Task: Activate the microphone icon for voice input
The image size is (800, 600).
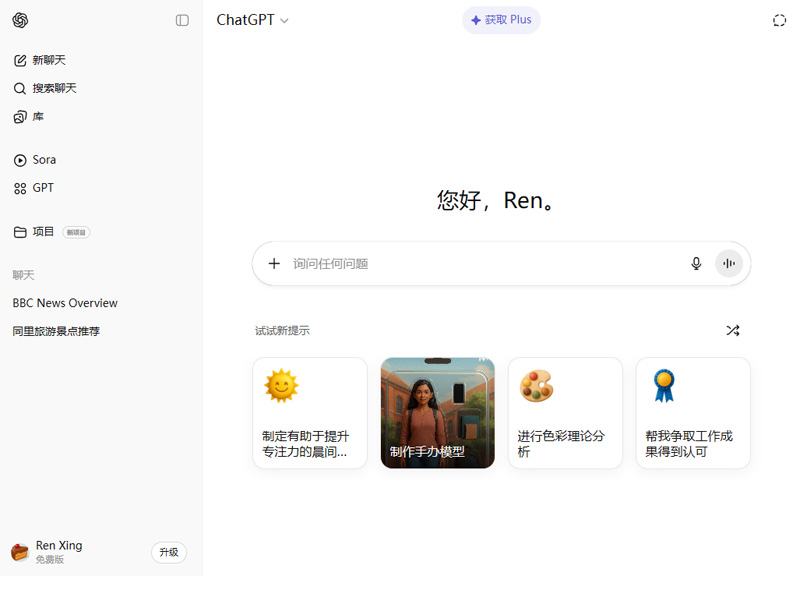Action: point(696,263)
